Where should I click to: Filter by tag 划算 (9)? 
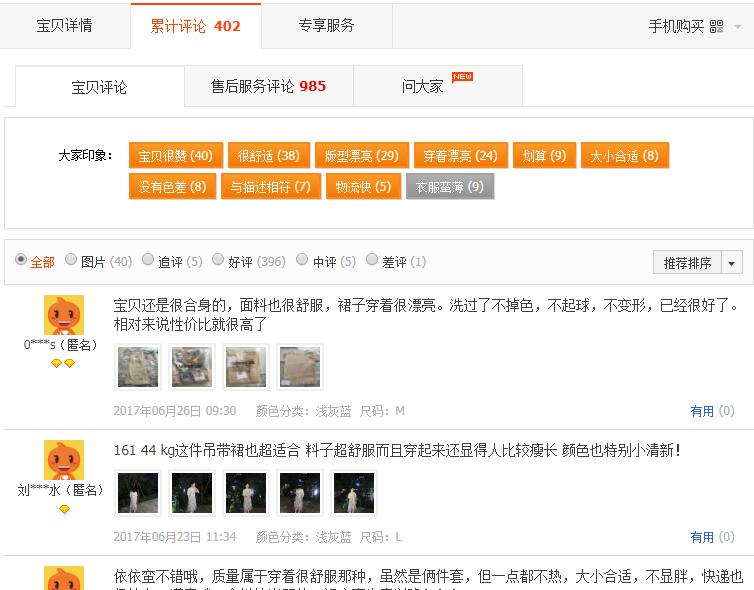point(544,156)
